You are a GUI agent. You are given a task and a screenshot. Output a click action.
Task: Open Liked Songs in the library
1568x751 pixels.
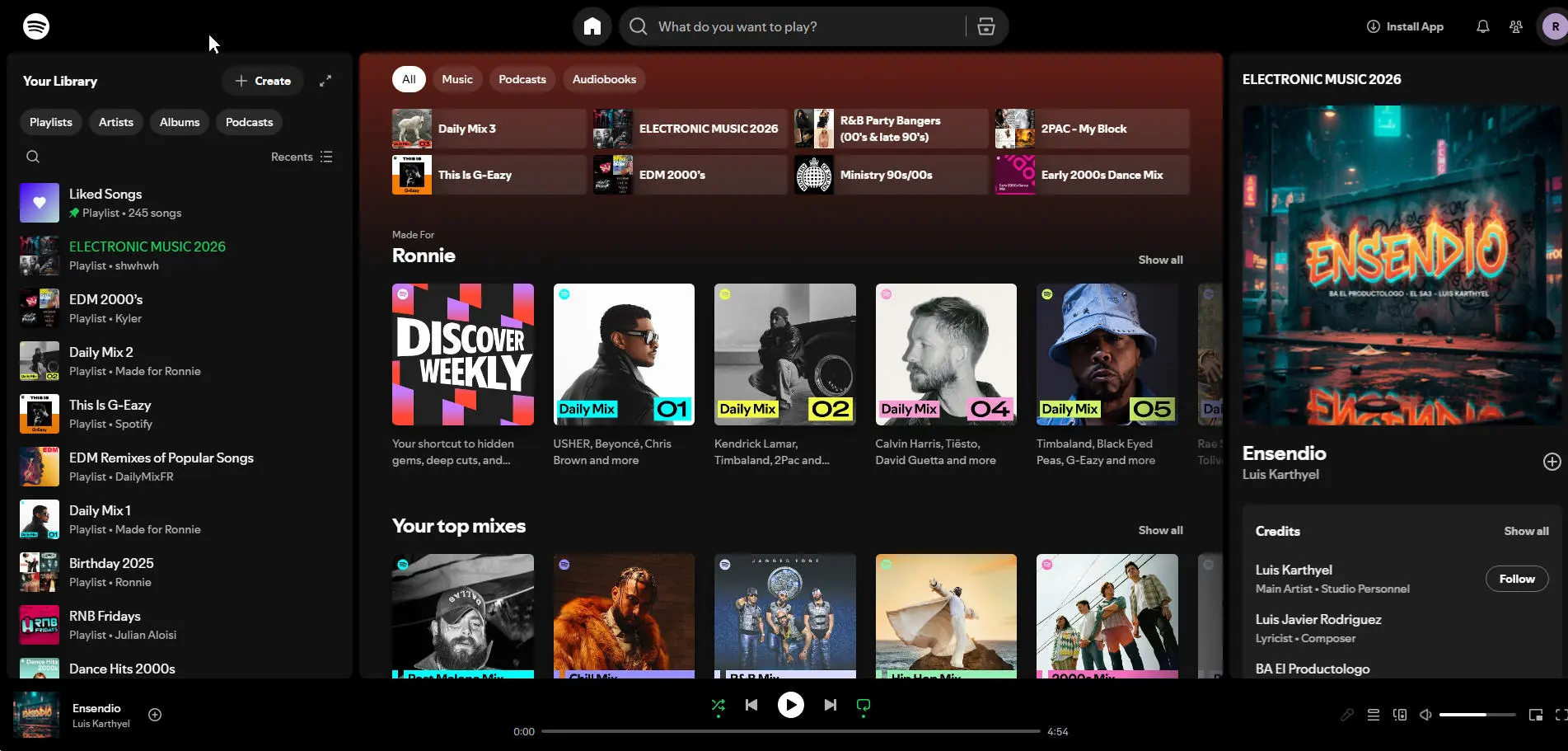click(x=180, y=203)
